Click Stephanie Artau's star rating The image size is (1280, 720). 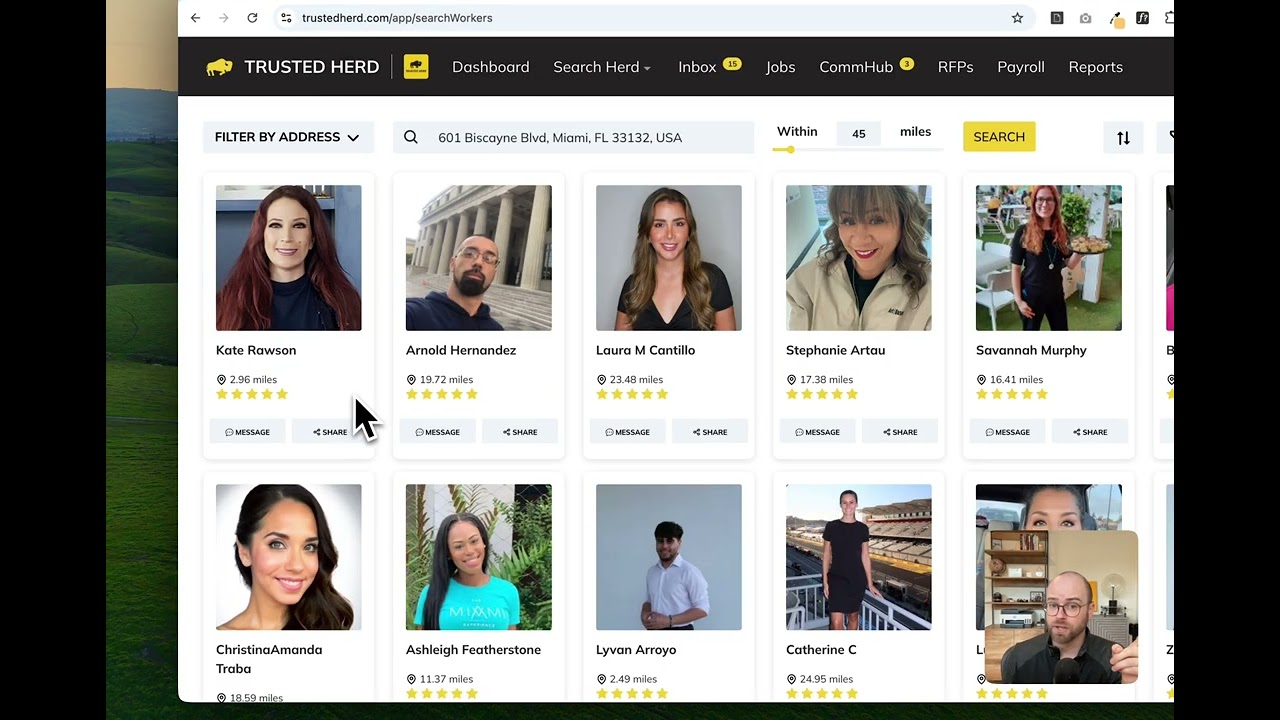pyautogui.click(x=822, y=394)
